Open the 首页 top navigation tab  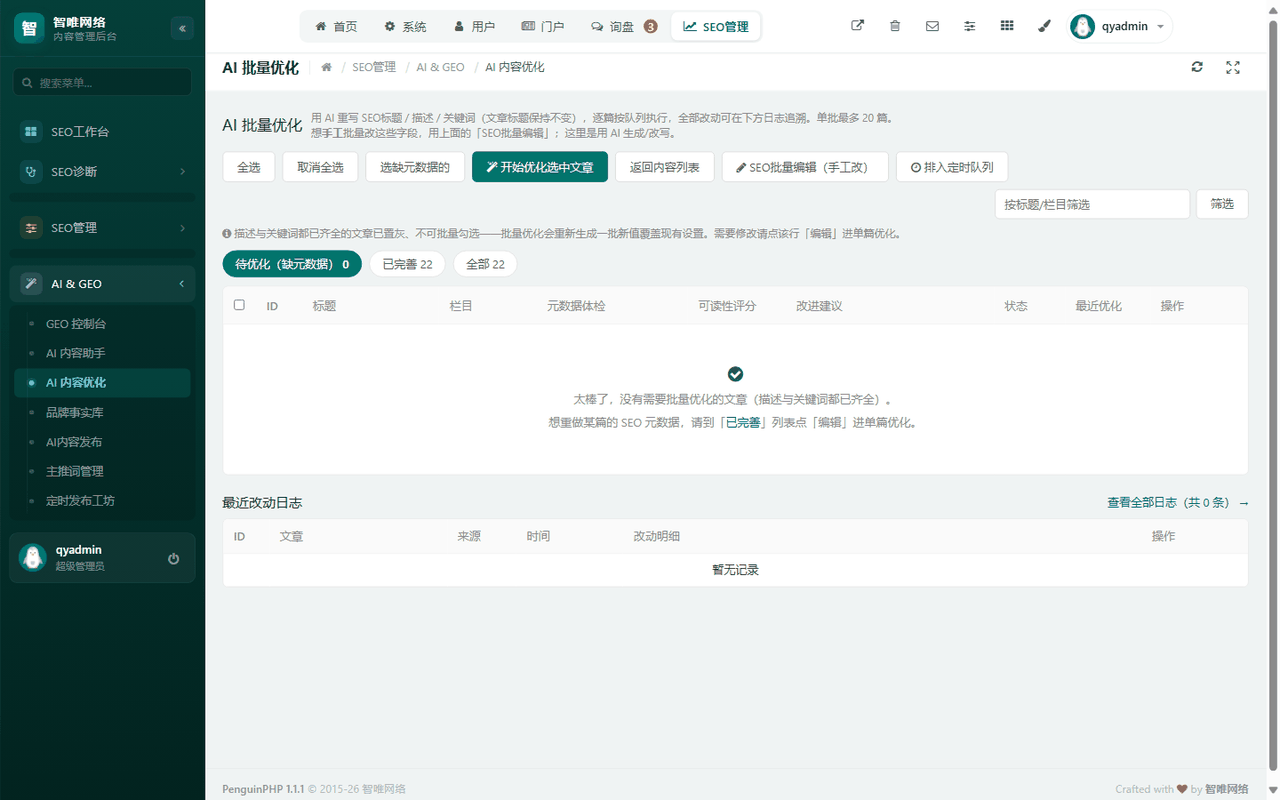(x=336, y=27)
